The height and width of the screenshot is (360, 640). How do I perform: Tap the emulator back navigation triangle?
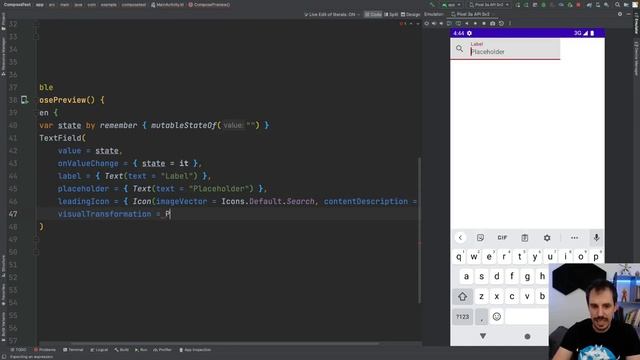click(x=483, y=336)
